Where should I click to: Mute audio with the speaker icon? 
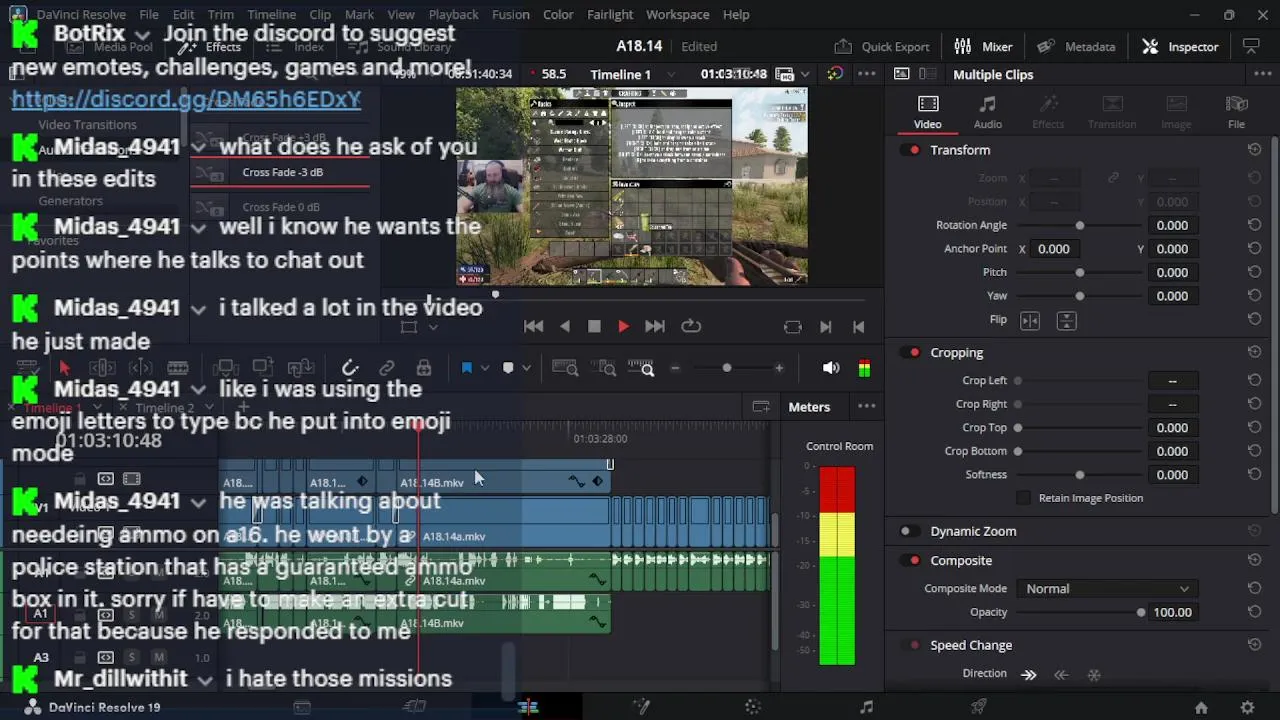[831, 368]
